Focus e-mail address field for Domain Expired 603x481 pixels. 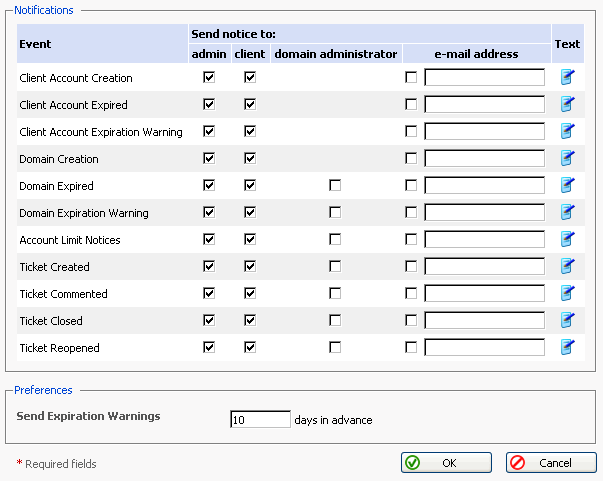pyautogui.click(x=485, y=185)
